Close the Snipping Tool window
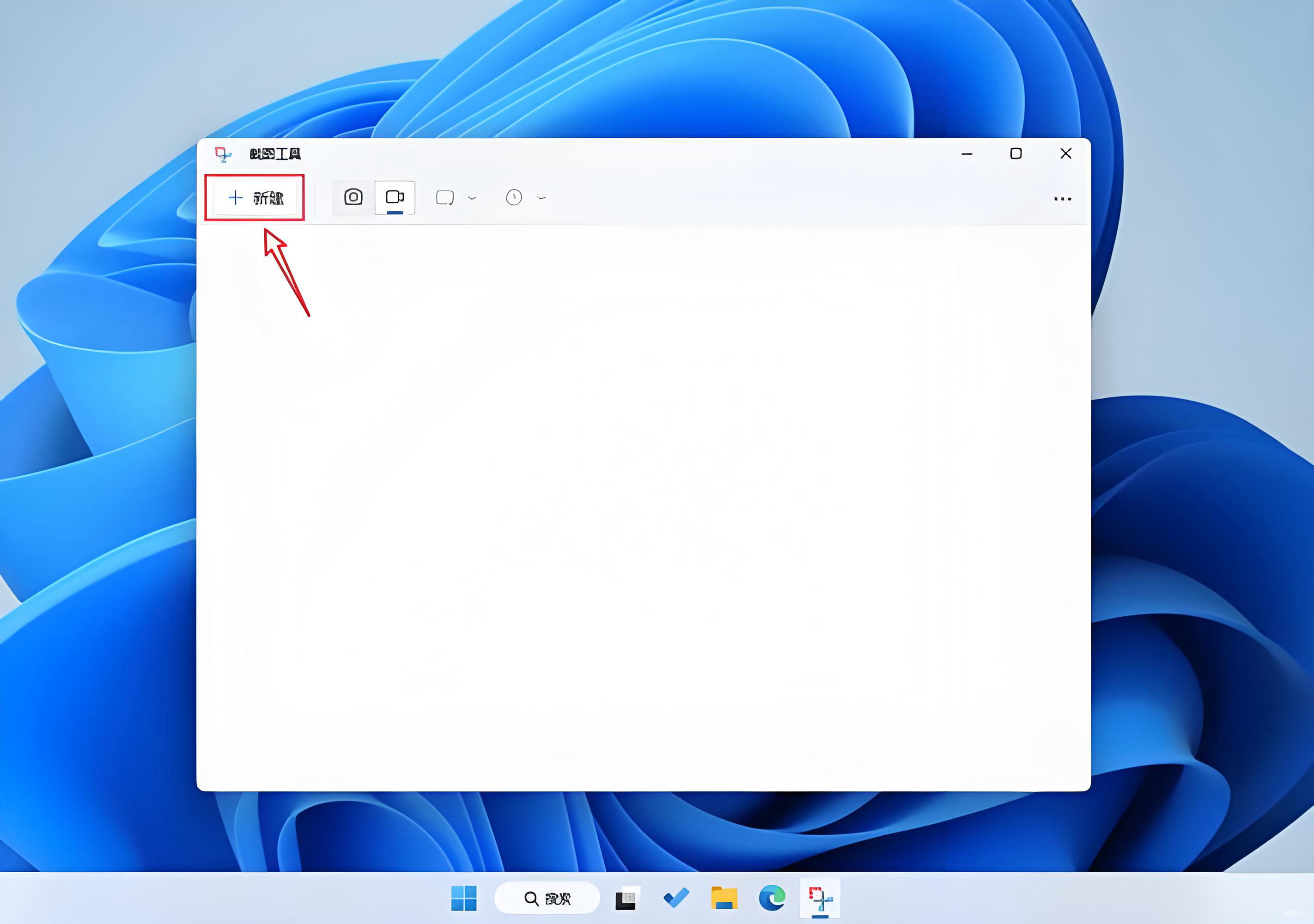This screenshot has width=1314, height=924. pyautogui.click(x=1065, y=154)
